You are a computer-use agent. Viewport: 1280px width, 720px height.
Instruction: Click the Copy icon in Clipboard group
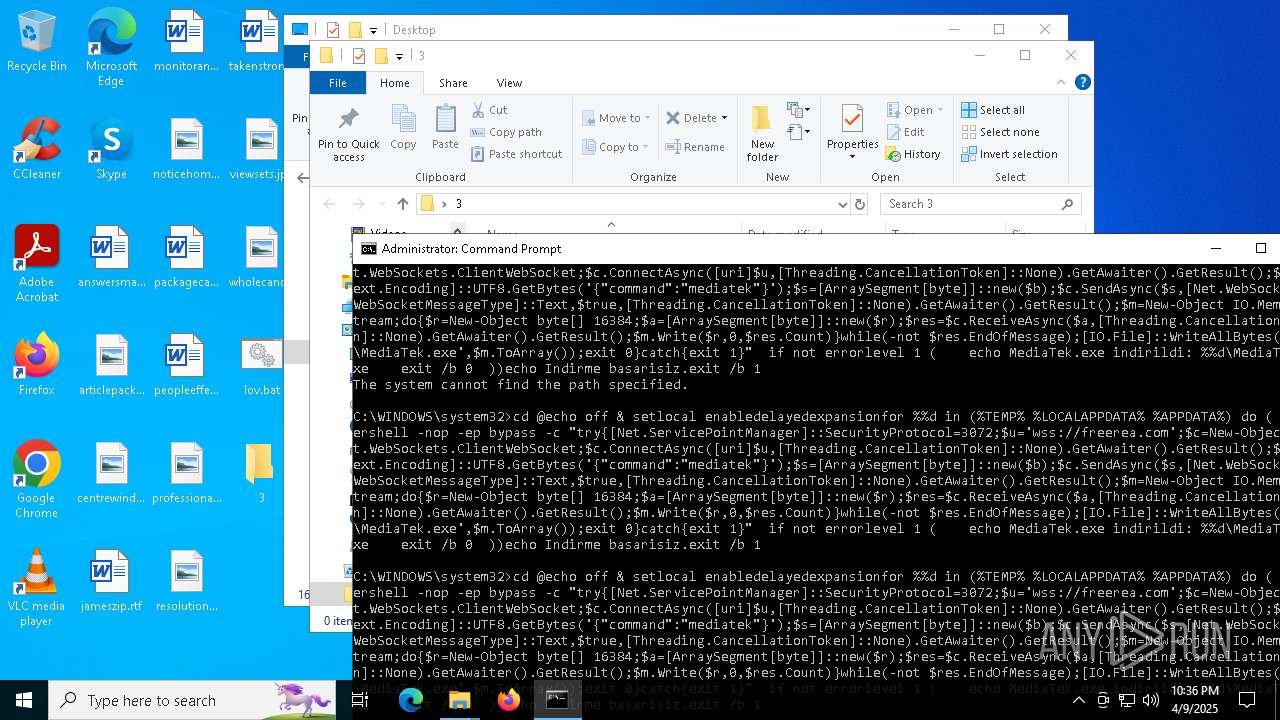(403, 127)
